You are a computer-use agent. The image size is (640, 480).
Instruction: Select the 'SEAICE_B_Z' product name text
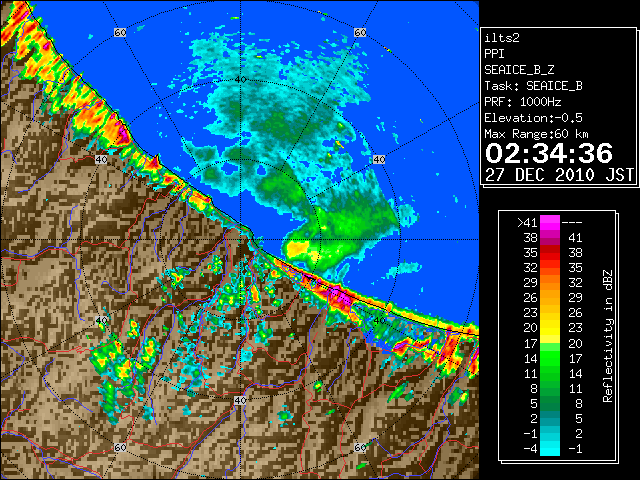point(519,70)
